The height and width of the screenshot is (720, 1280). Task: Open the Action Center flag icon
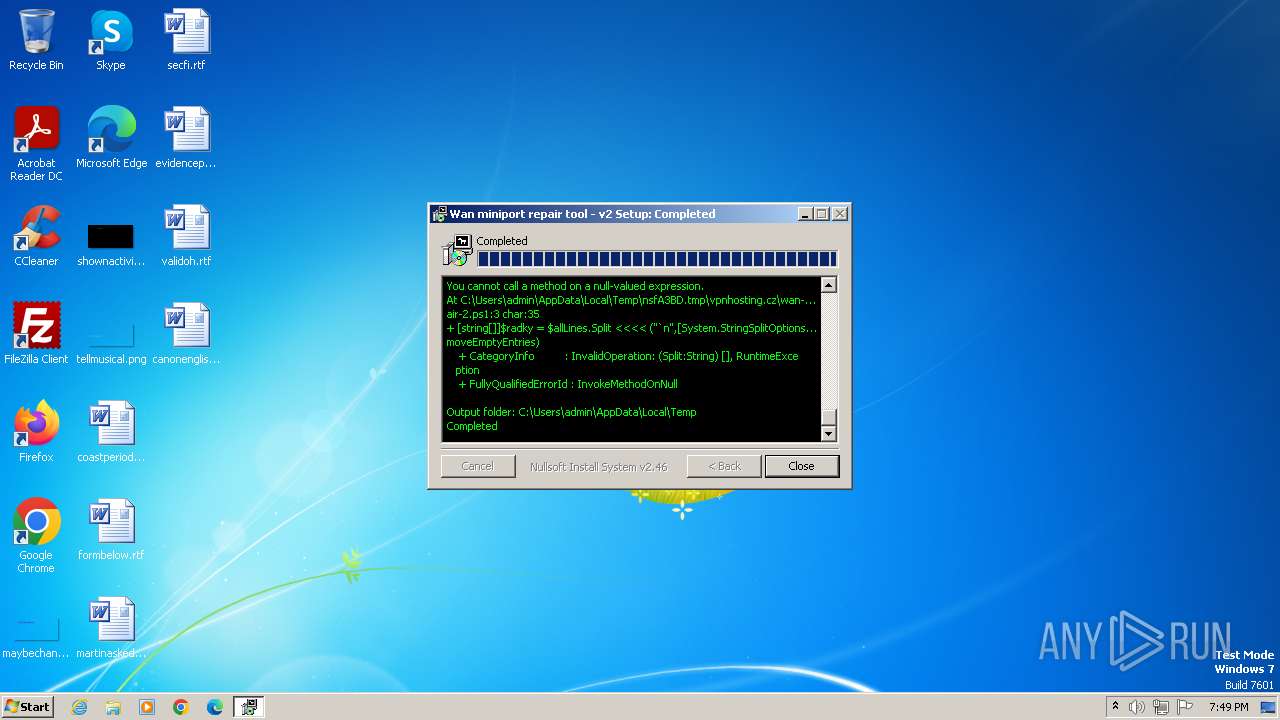pyautogui.click(x=1185, y=707)
